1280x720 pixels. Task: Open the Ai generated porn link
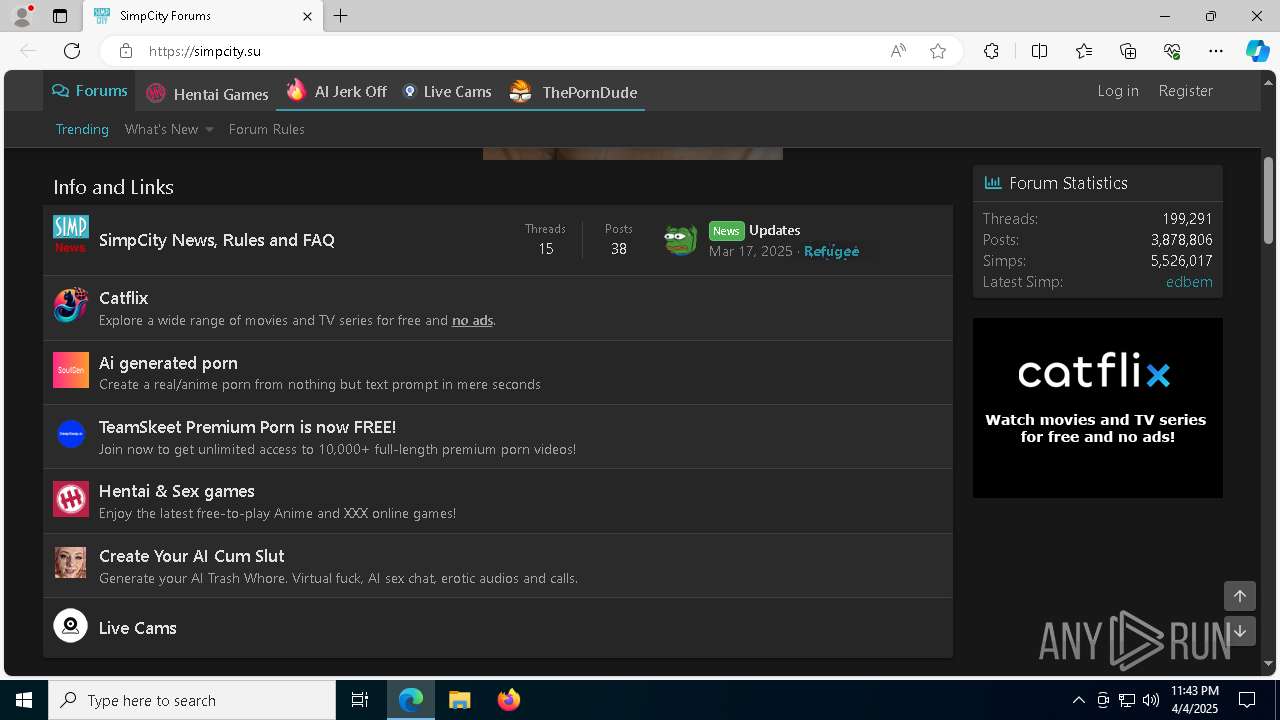click(x=168, y=363)
